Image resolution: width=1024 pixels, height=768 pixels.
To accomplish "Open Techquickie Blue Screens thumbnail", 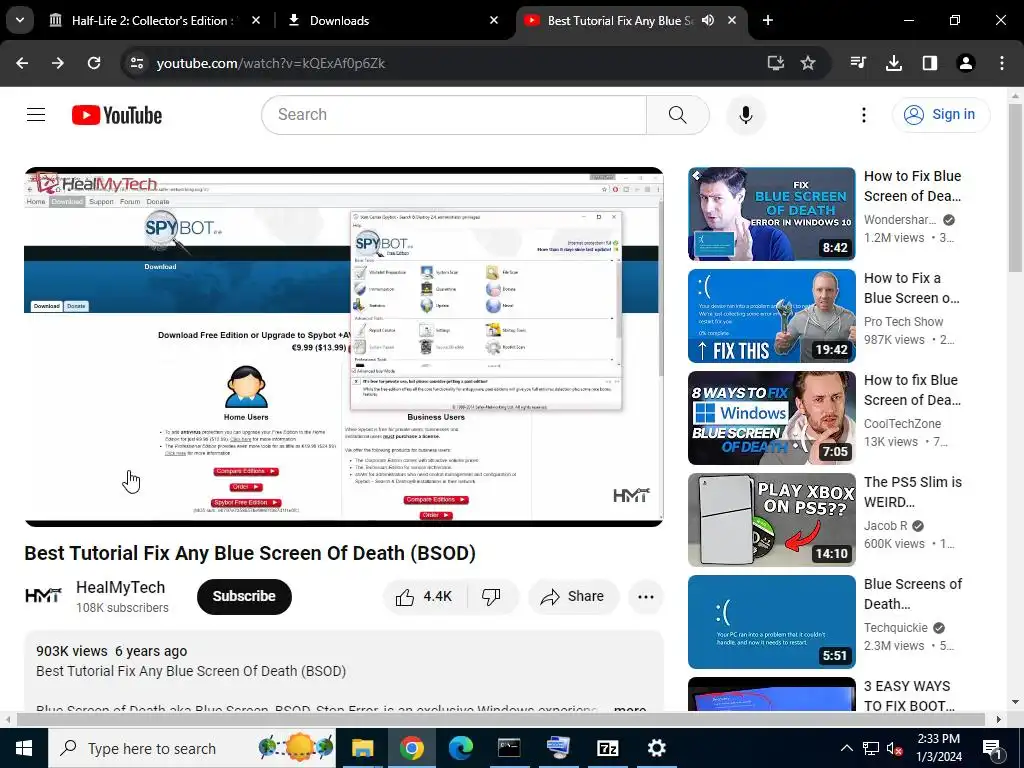I will click(x=771, y=621).
